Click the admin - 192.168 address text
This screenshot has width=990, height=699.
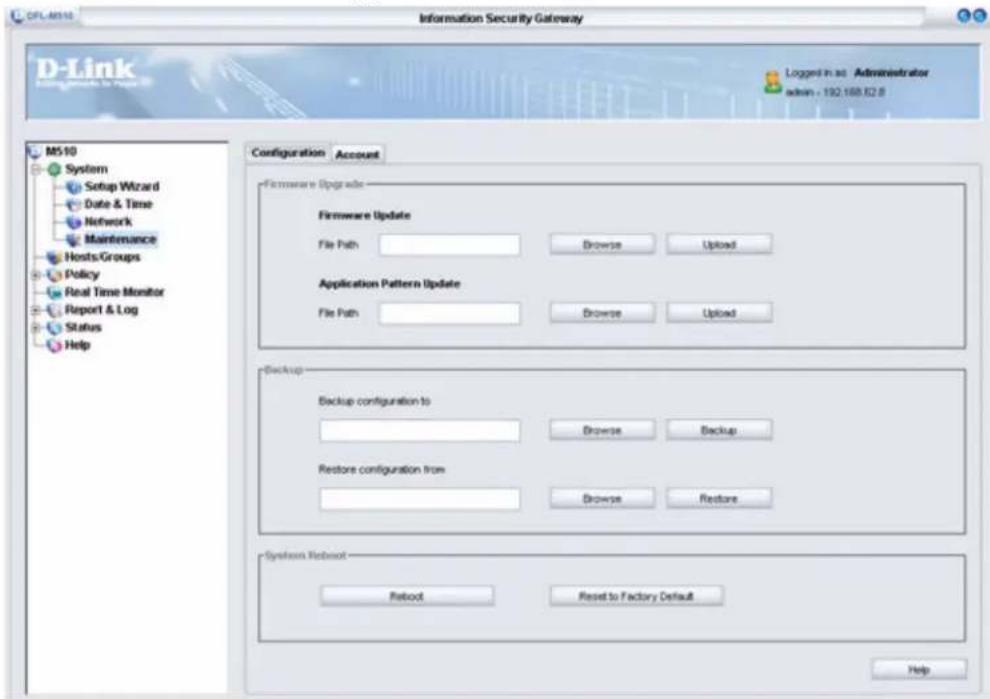(835, 92)
